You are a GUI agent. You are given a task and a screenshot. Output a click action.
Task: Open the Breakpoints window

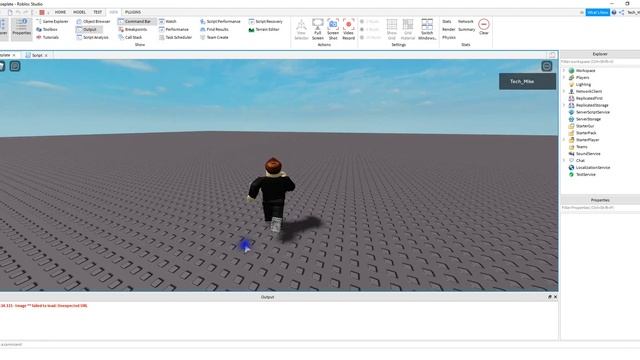(x=133, y=29)
